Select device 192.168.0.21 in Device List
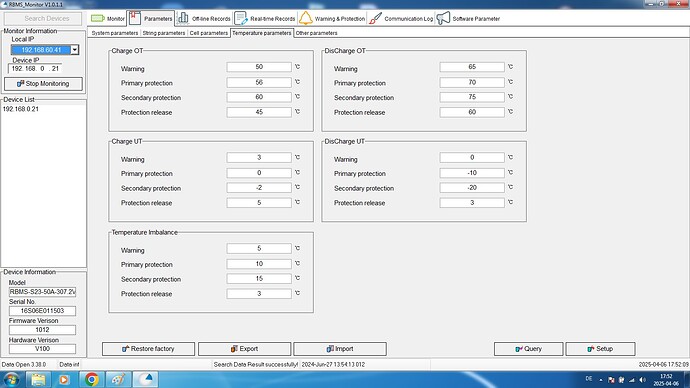This screenshot has height=388, width=690. [x=21, y=109]
